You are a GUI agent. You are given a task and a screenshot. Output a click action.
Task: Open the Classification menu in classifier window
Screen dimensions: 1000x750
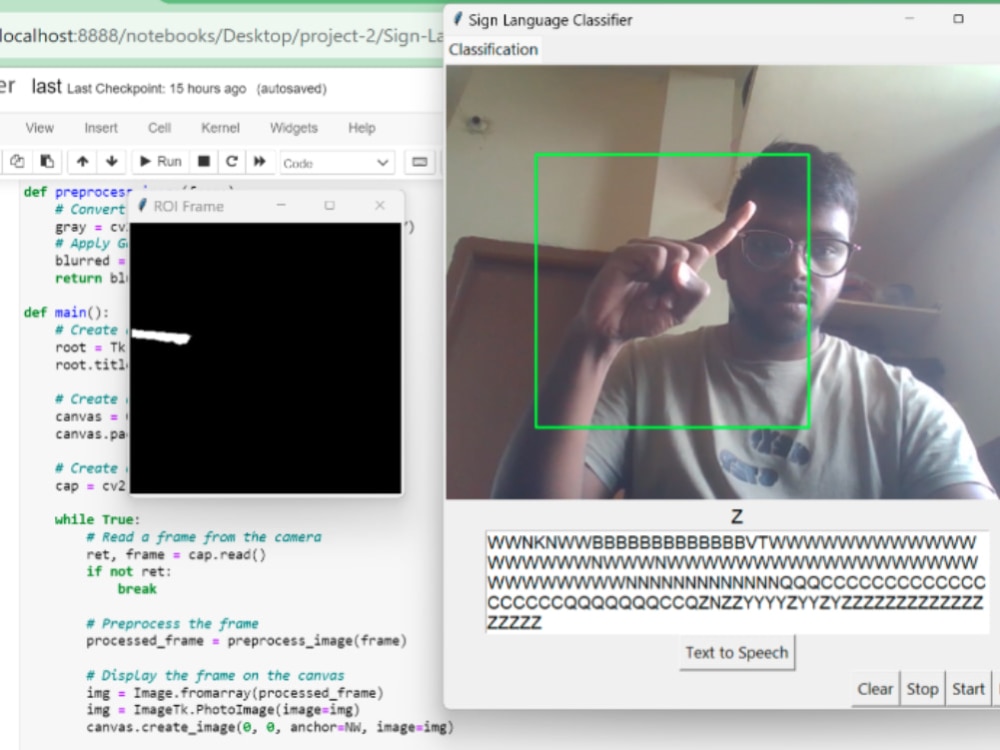click(493, 49)
